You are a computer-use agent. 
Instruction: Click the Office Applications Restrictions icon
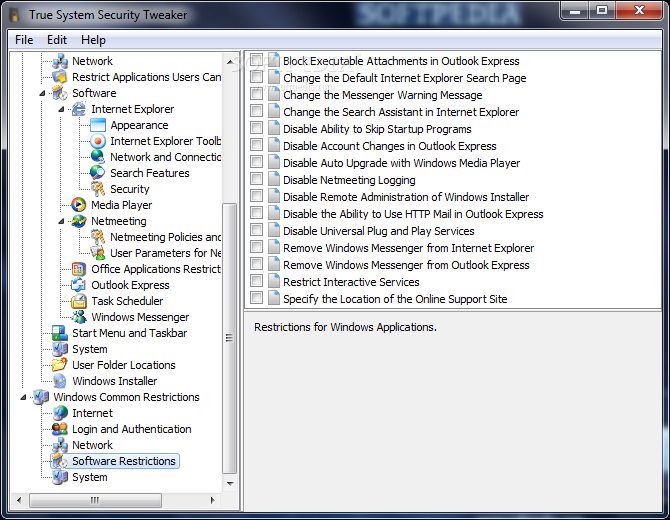tap(79, 269)
